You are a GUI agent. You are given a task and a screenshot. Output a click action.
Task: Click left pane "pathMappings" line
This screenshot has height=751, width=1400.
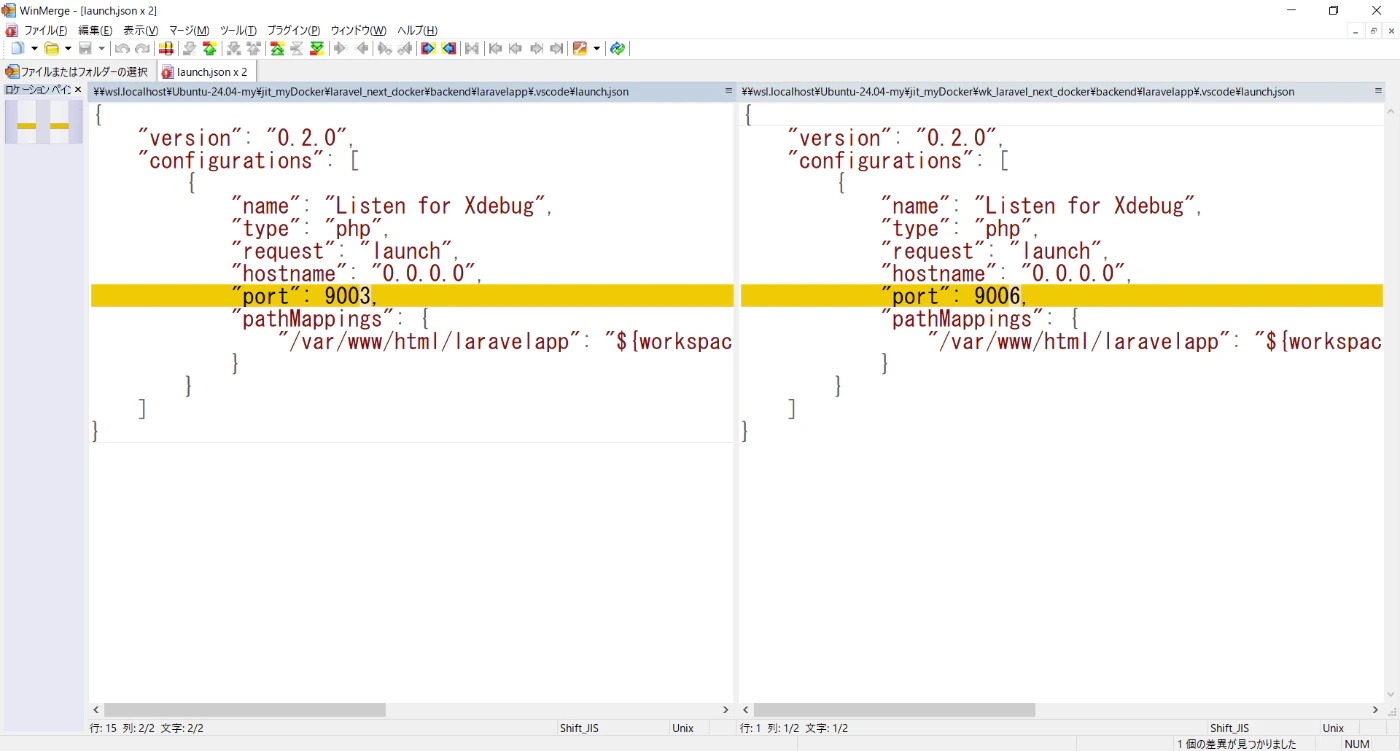click(x=330, y=319)
